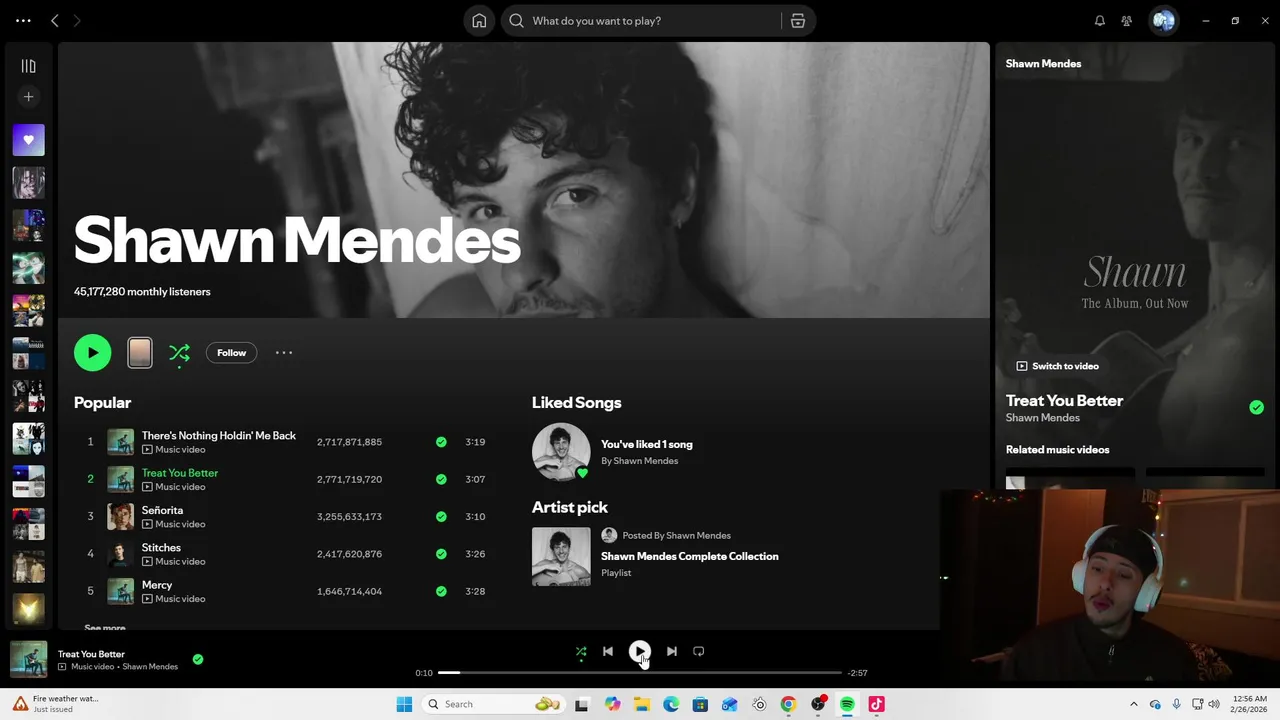1280x720 pixels.
Task: Switch to video in Now Playing panel
Action: (1058, 366)
